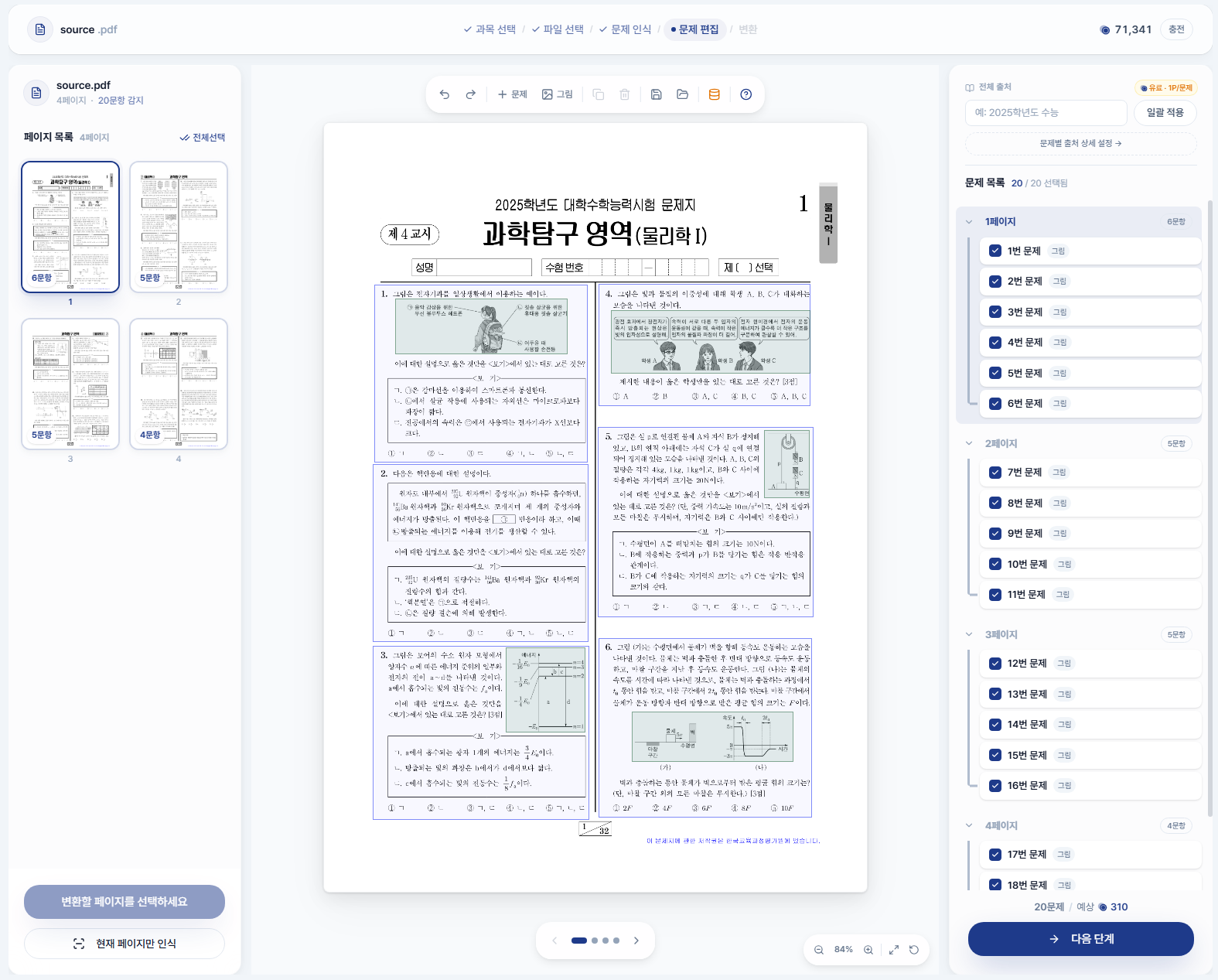1218x980 pixels.
Task: Open help question mark icon
Action: click(x=746, y=94)
